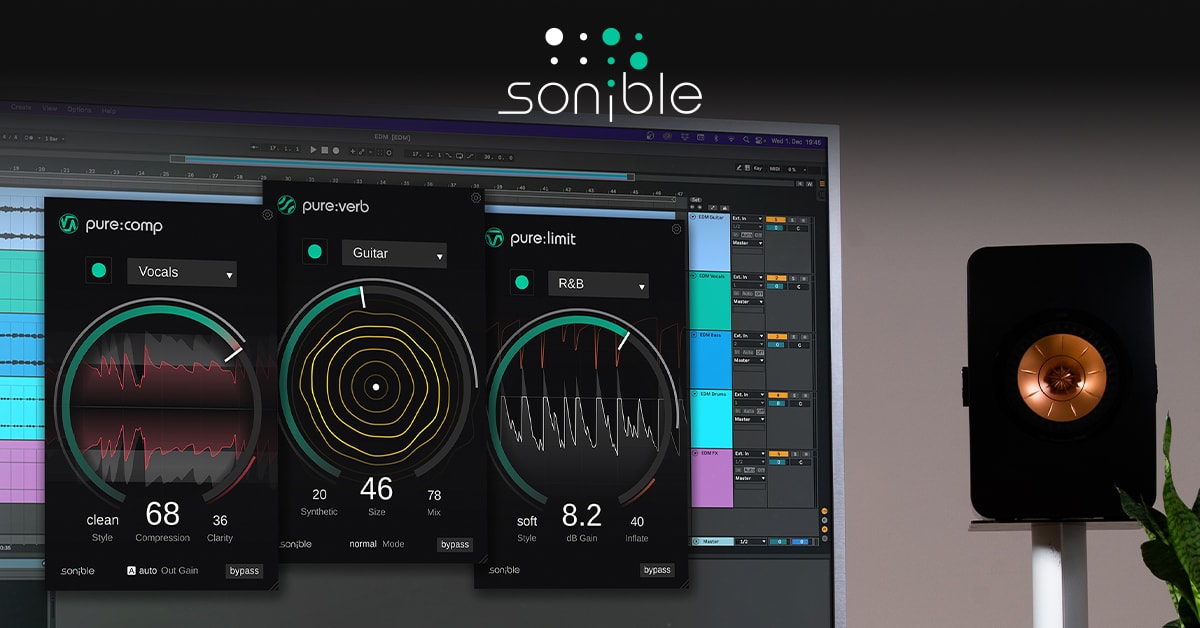1200x628 pixels.
Task: Open pure:comp settings gear
Action: click(268, 214)
